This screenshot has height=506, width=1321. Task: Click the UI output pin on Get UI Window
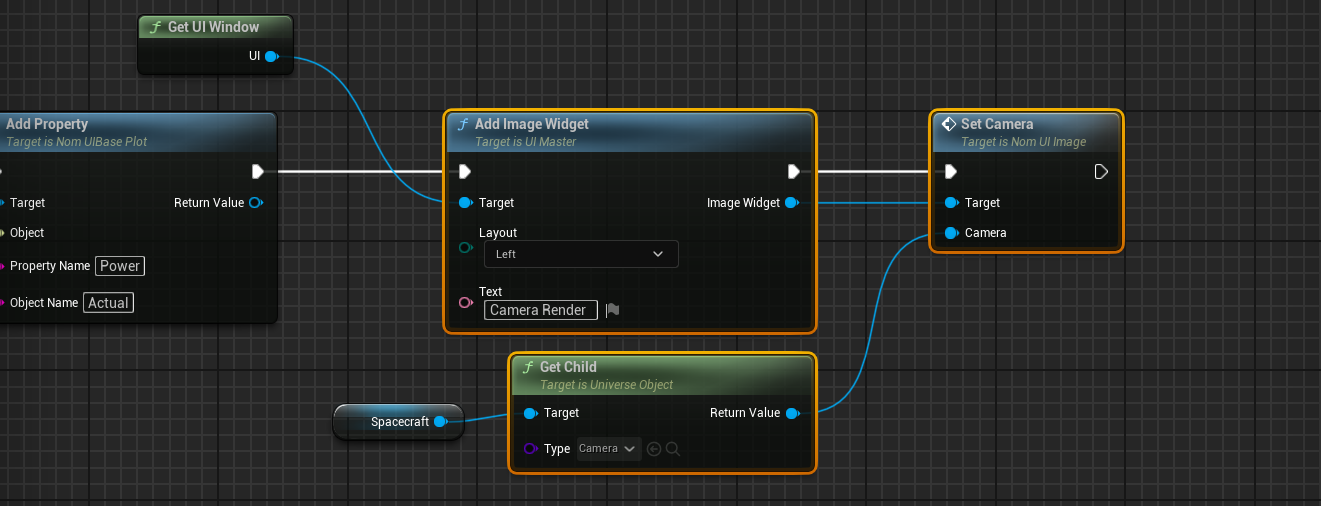pos(271,56)
